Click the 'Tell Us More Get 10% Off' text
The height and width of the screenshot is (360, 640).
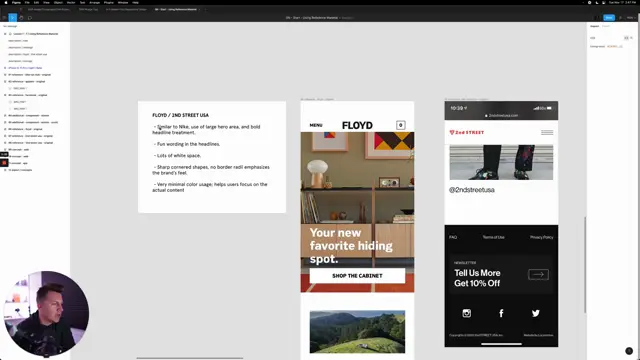point(477,278)
